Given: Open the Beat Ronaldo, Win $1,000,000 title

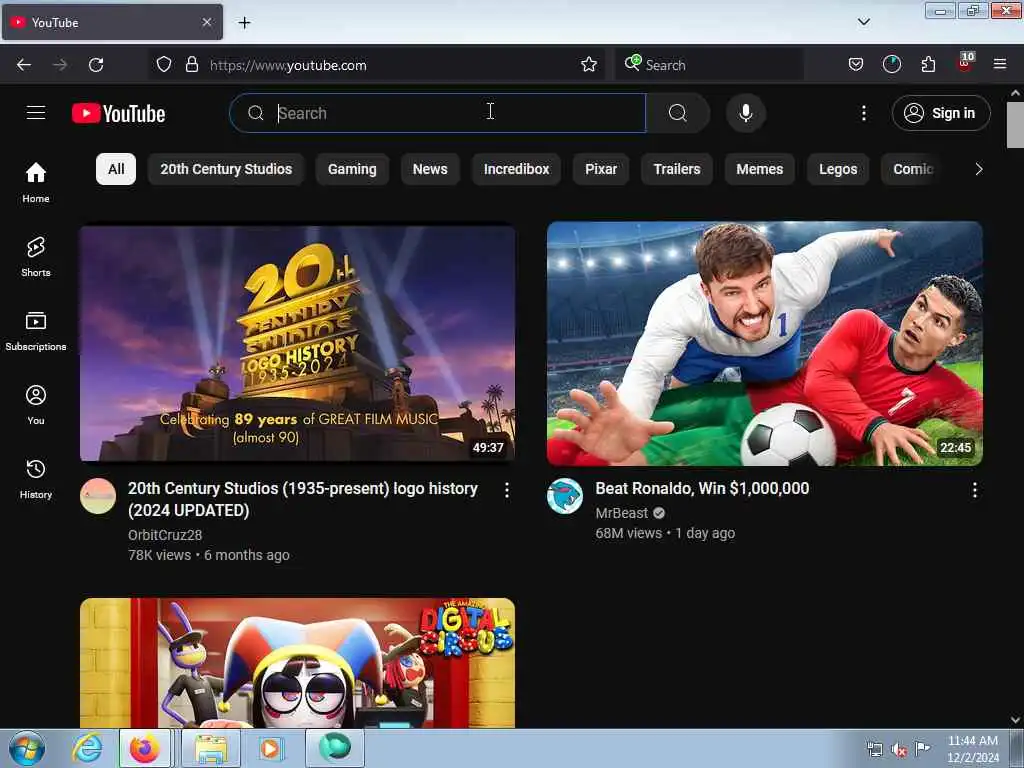Looking at the screenshot, I should [702, 488].
